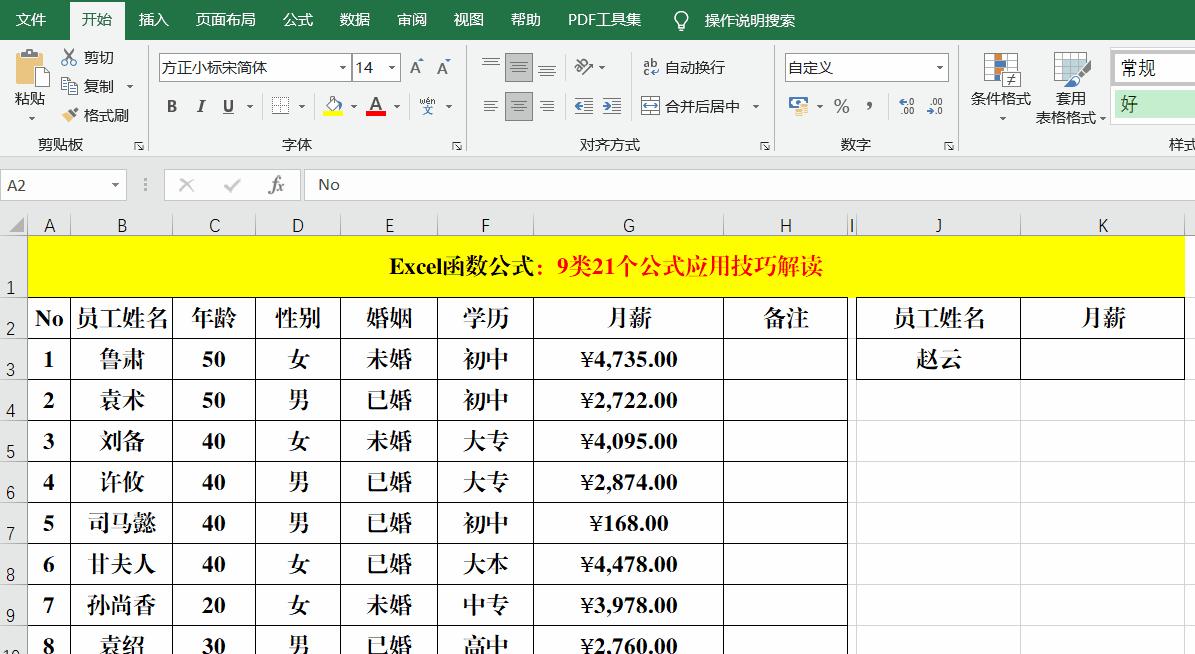Open Font group dialog launcher
This screenshot has height=654, width=1195.
click(457, 146)
